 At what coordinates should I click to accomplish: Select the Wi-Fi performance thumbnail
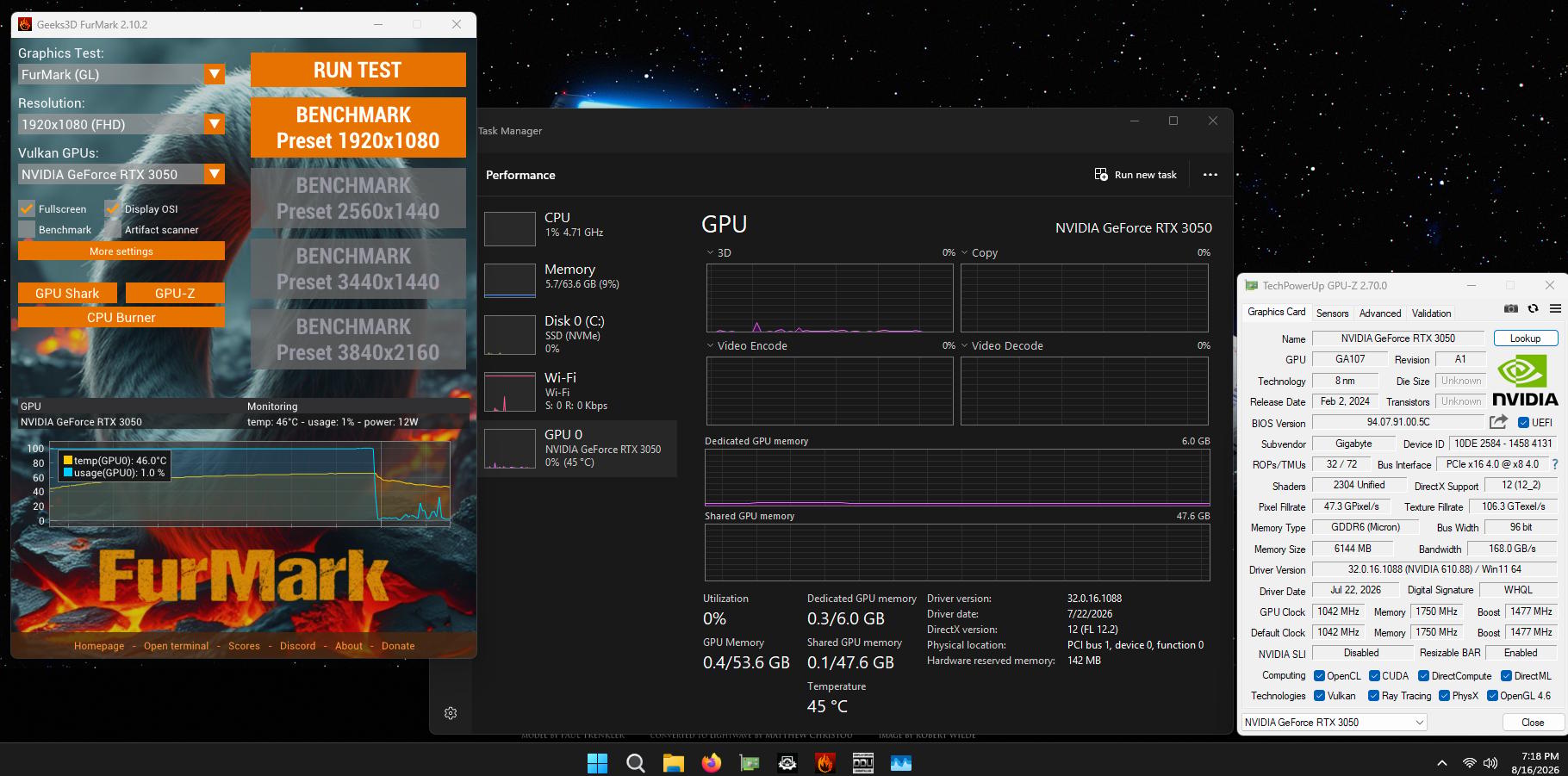[x=510, y=392]
